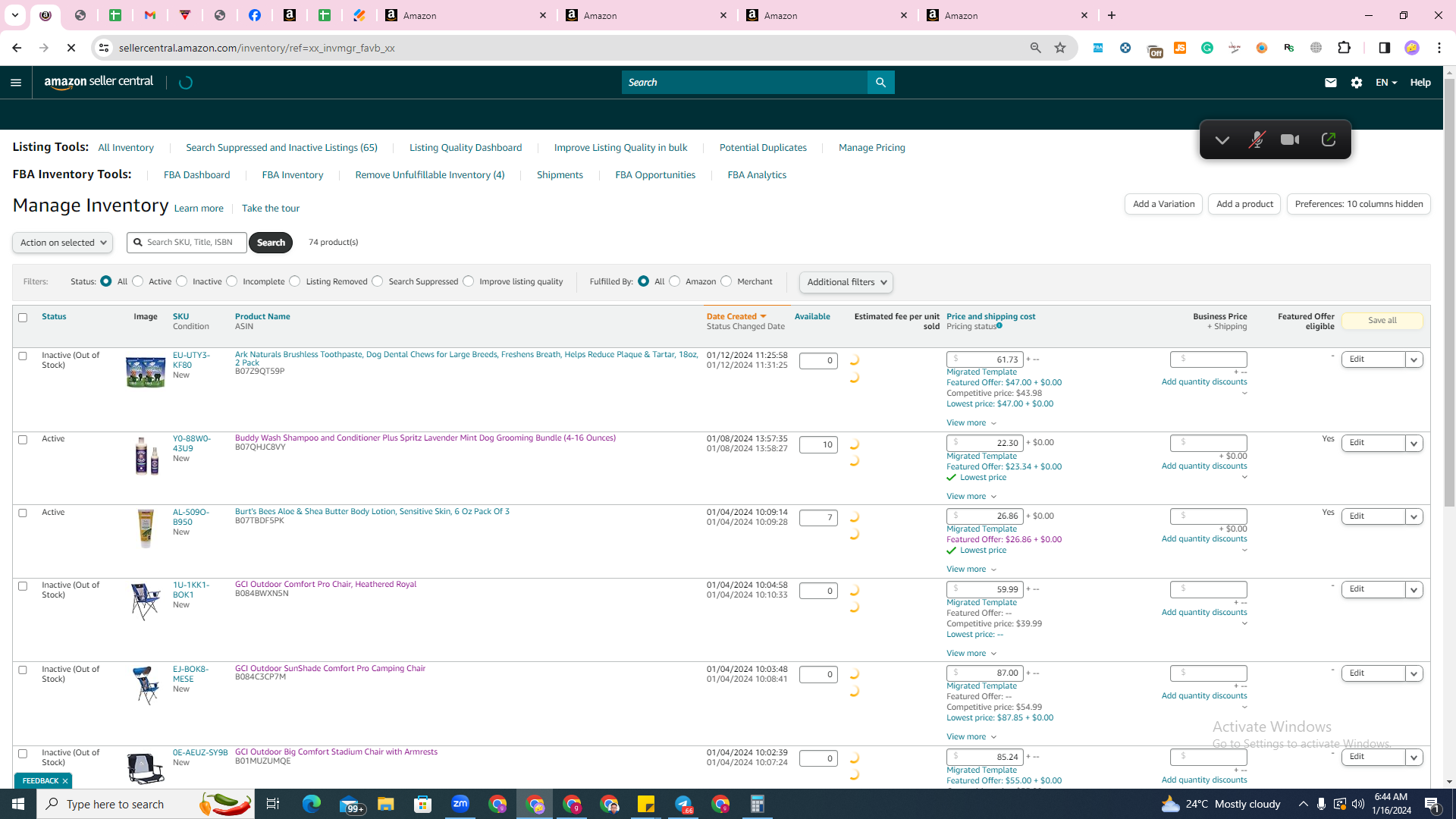1456x819 pixels.
Task: Open Microsoft Store from the taskbar
Action: click(423, 804)
